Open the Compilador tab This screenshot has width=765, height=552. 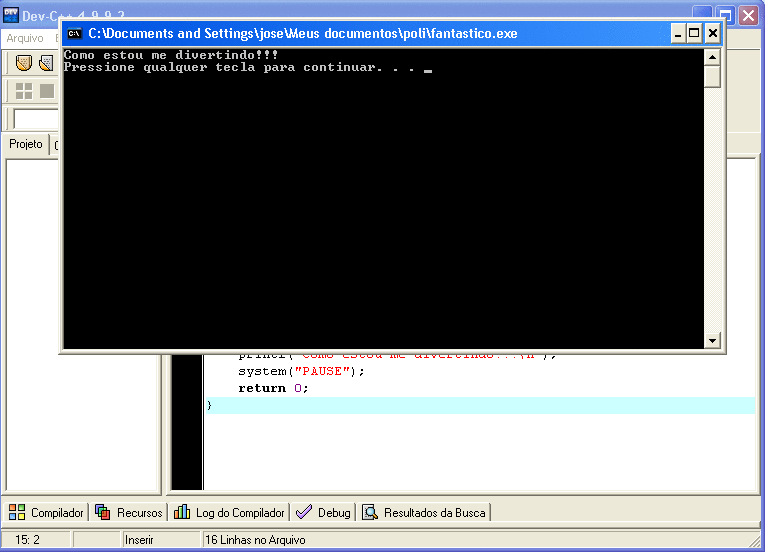[x=47, y=513]
